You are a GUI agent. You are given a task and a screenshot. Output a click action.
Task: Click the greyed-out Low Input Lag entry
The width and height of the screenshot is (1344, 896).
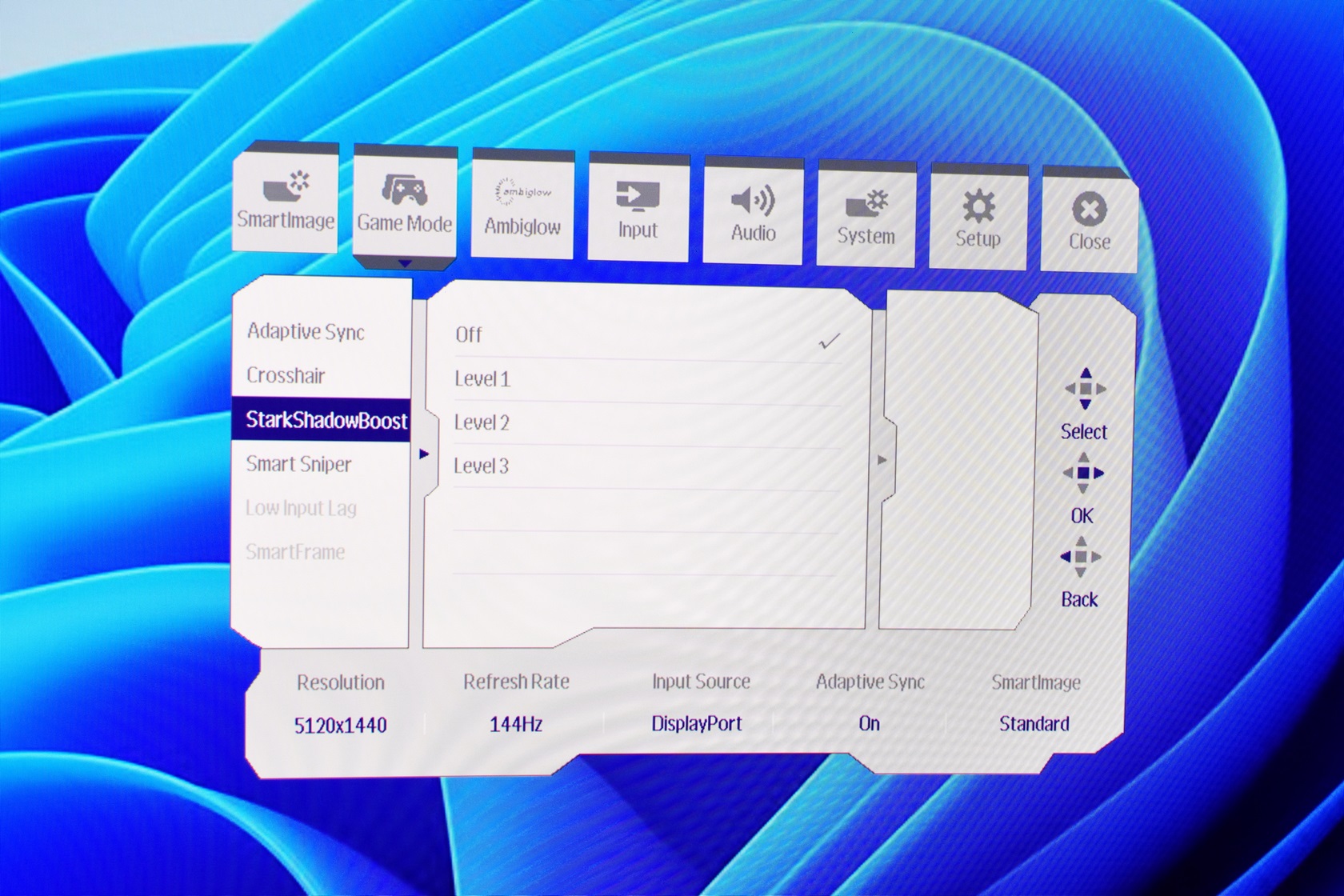pos(301,508)
